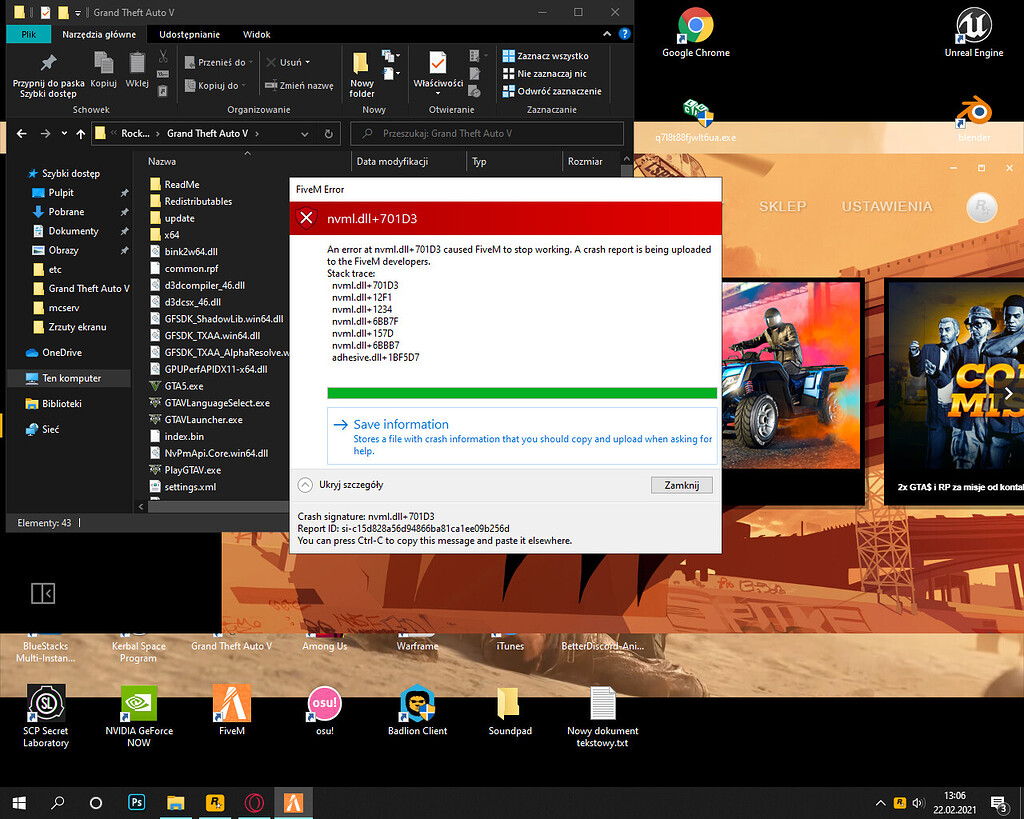
Task: Click the green crash upload progress bar
Action: pos(522,393)
